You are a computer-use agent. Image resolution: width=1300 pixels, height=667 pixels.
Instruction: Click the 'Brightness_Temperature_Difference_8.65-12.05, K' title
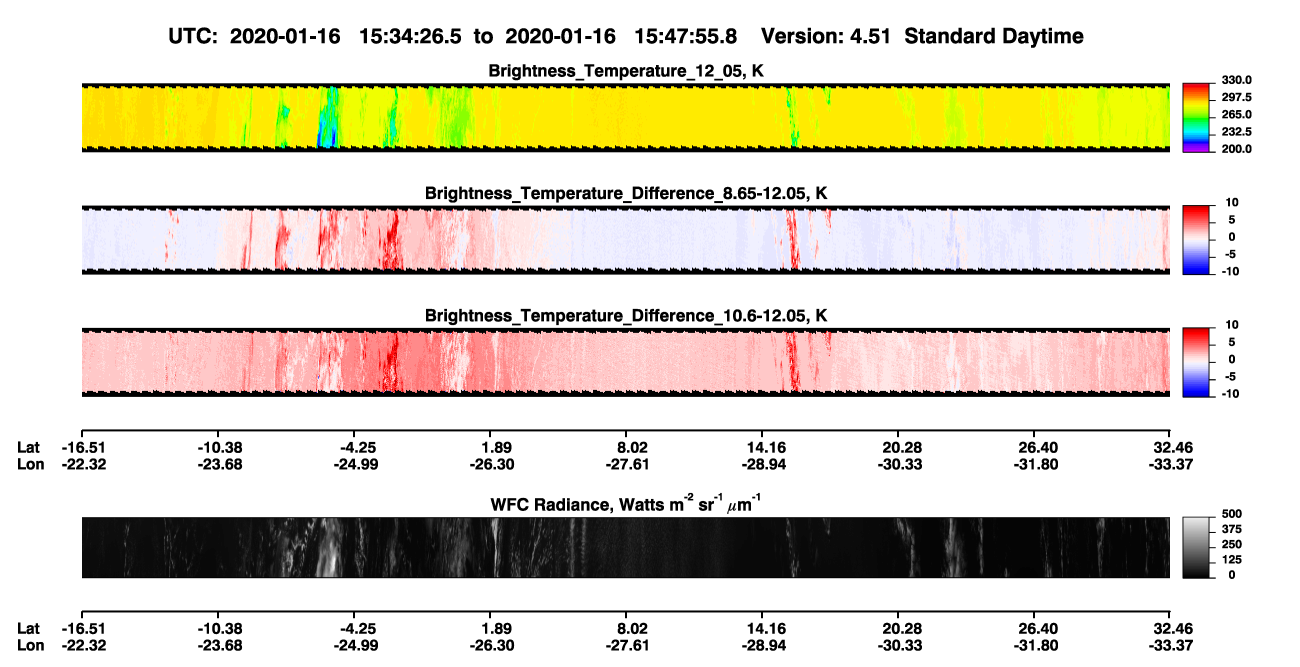coord(626,193)
